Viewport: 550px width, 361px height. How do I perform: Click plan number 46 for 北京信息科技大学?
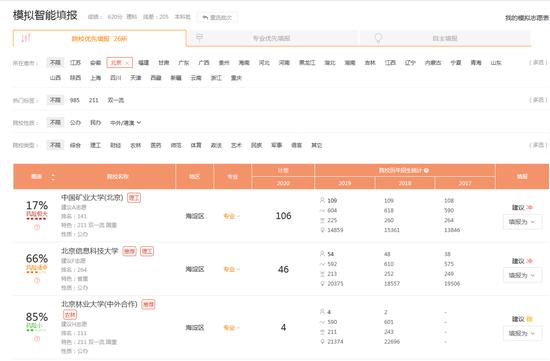coord(283,269)
